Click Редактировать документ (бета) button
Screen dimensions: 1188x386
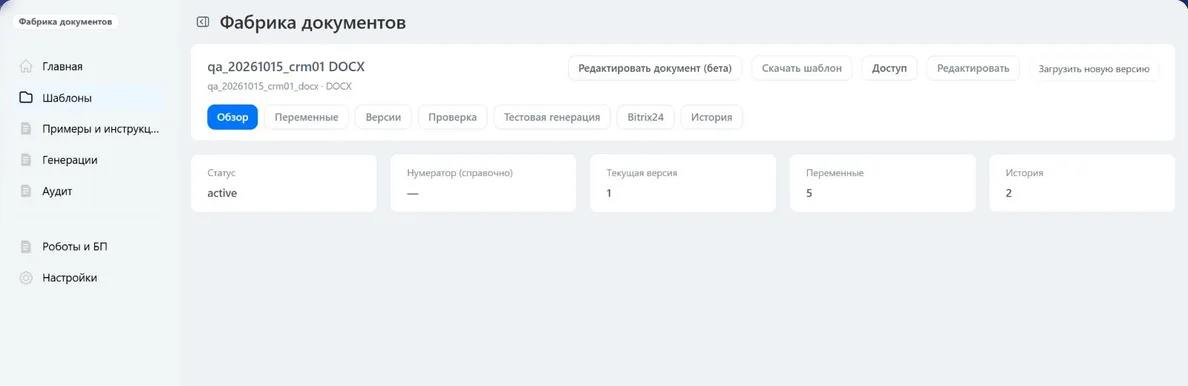[x=655, y=68]
